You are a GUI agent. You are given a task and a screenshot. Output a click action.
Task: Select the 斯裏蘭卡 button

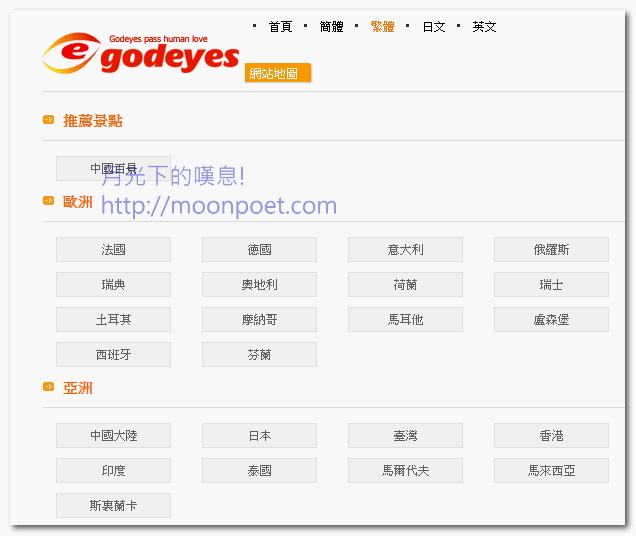point(113,505)
